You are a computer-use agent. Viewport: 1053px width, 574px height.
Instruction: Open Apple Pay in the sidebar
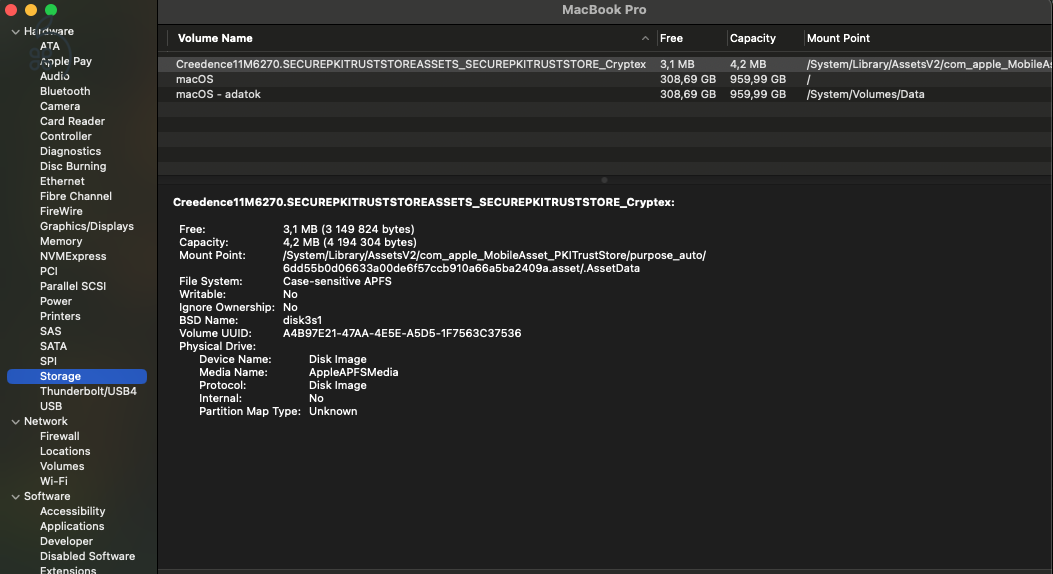pyautogui.click(x=66, y=61)
